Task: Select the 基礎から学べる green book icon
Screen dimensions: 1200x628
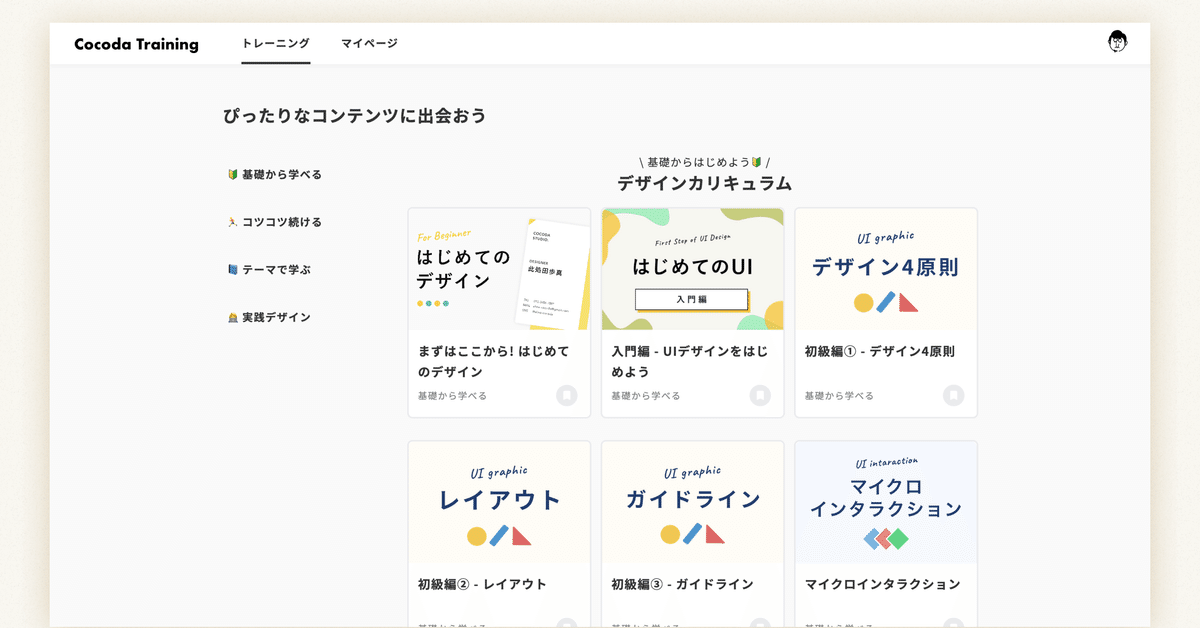Action: [230, 173]
